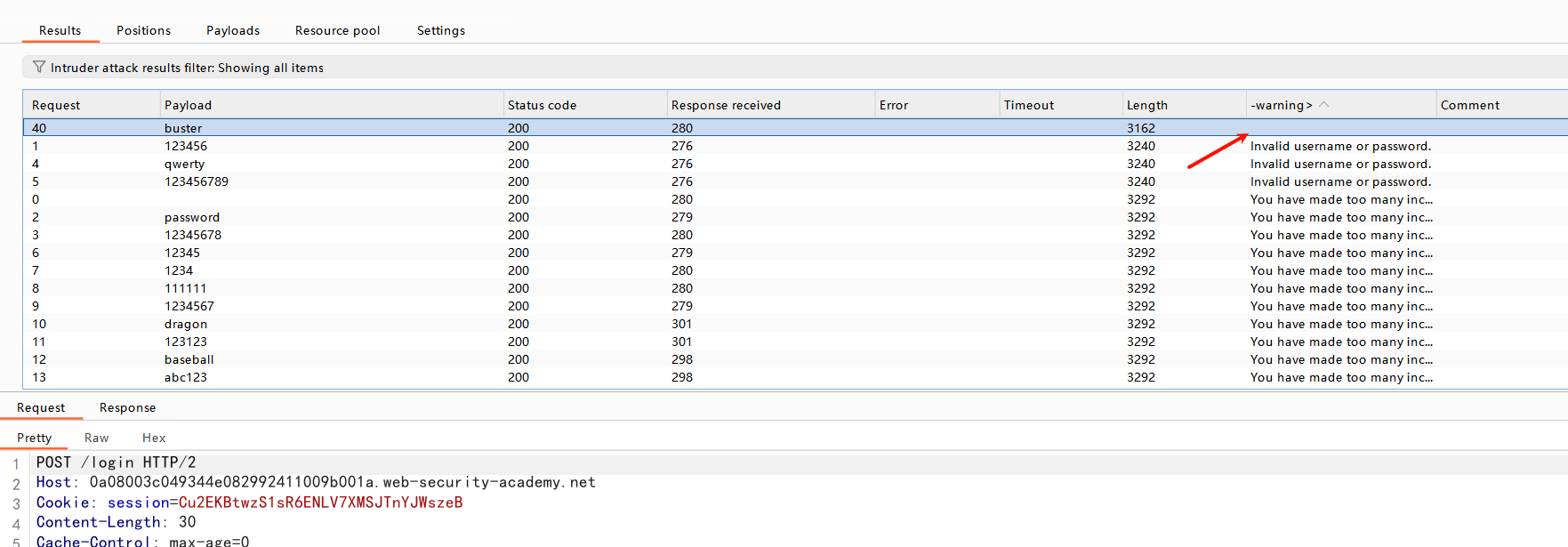Click the filter funnel icon
The height and width of the screenshot is (547, 1568).
click(38, 68)
